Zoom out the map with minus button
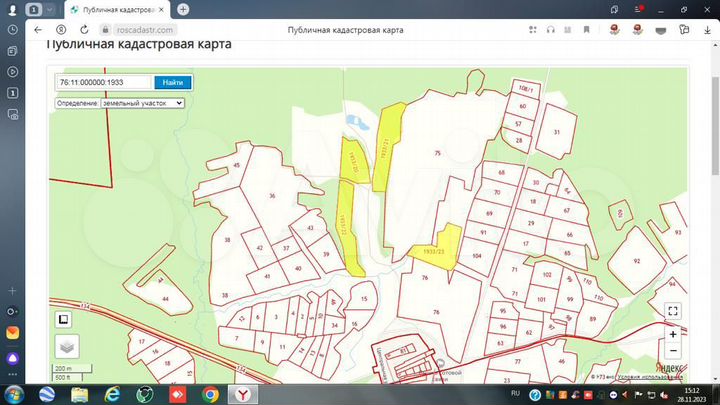 click(673, 351)
